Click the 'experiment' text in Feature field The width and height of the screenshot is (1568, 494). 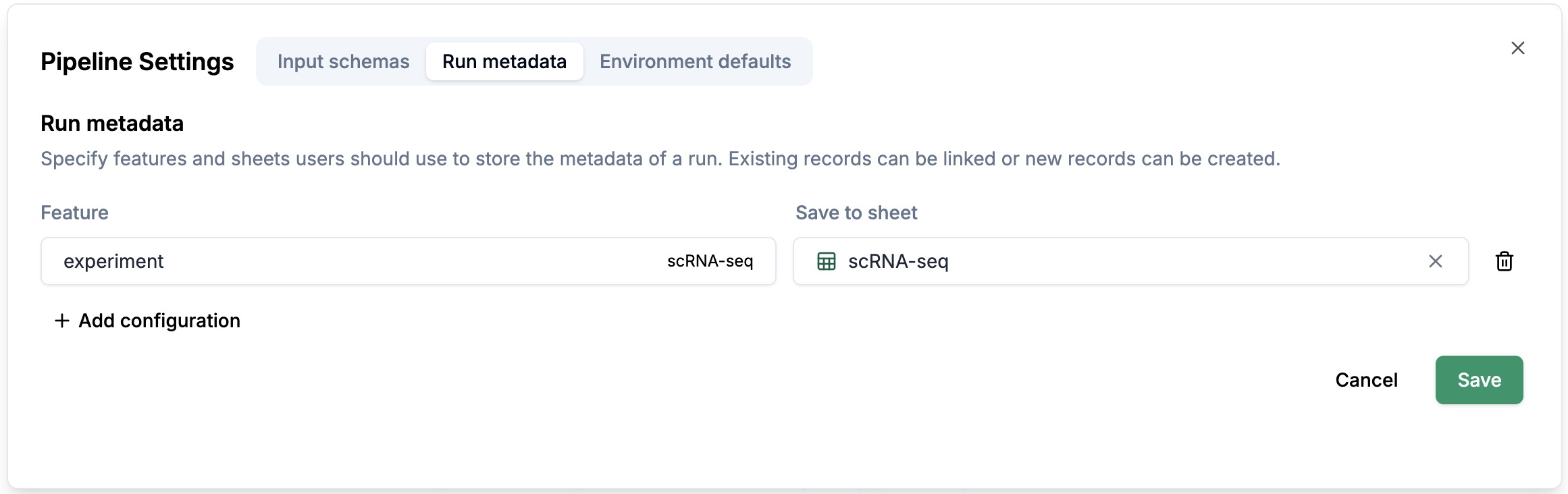pos(113,261)
